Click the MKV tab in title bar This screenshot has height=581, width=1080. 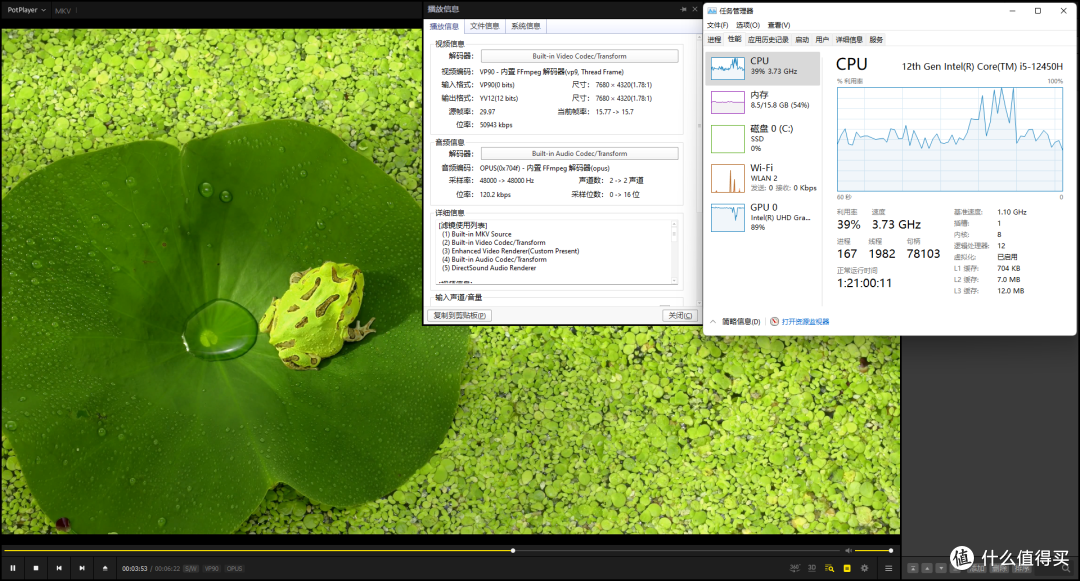63,11
